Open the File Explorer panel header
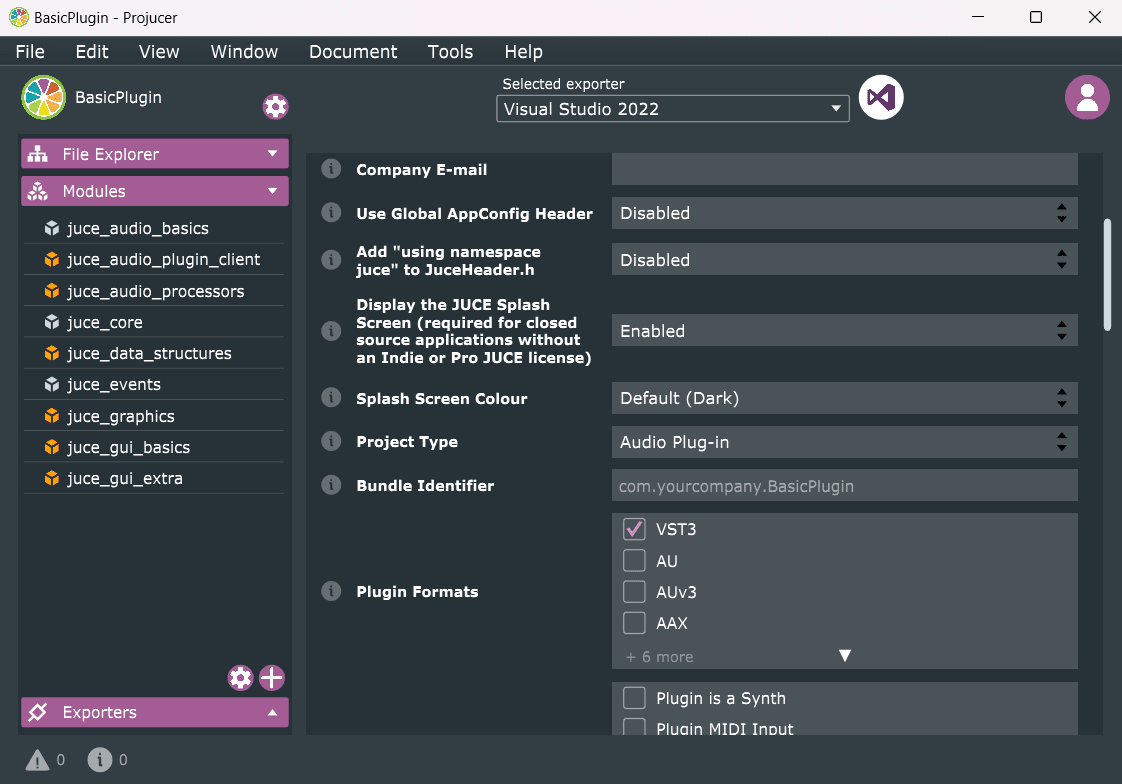The image size is (1122, 784). click(154, 153)
